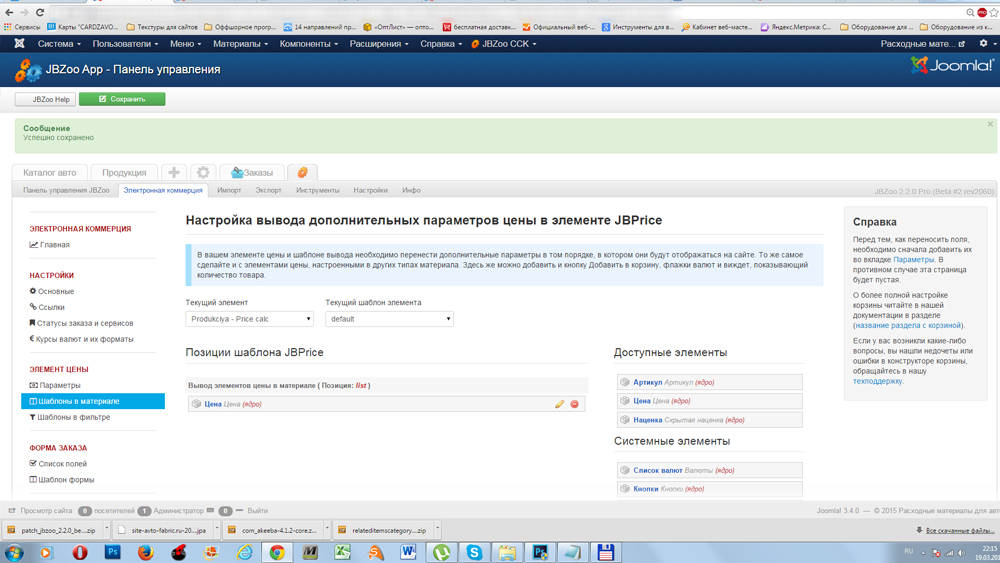Open patch_jbzoo_2.2.0 download item

click(52, 530)
